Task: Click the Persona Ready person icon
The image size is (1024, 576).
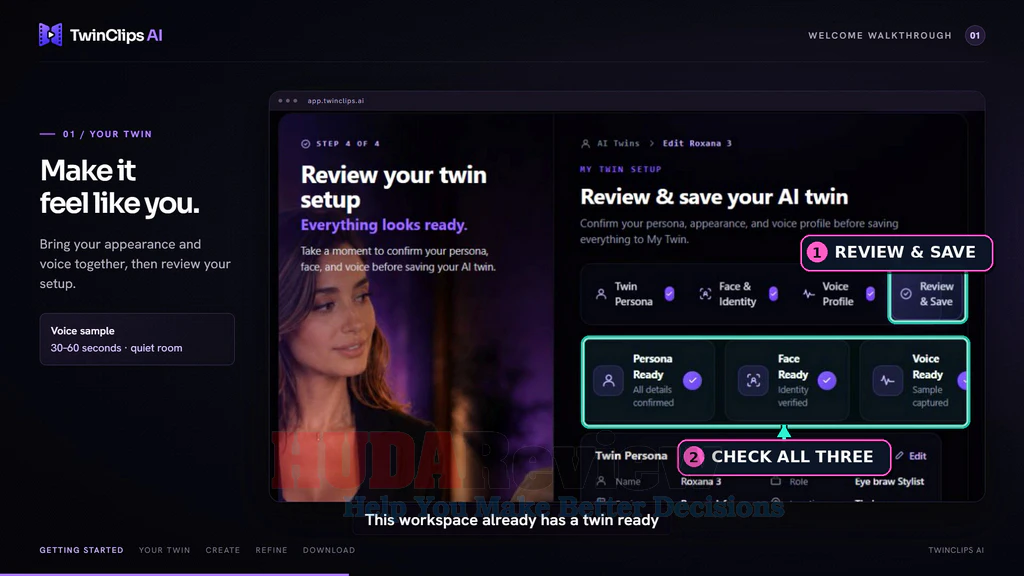Action: tap(609, 380)
